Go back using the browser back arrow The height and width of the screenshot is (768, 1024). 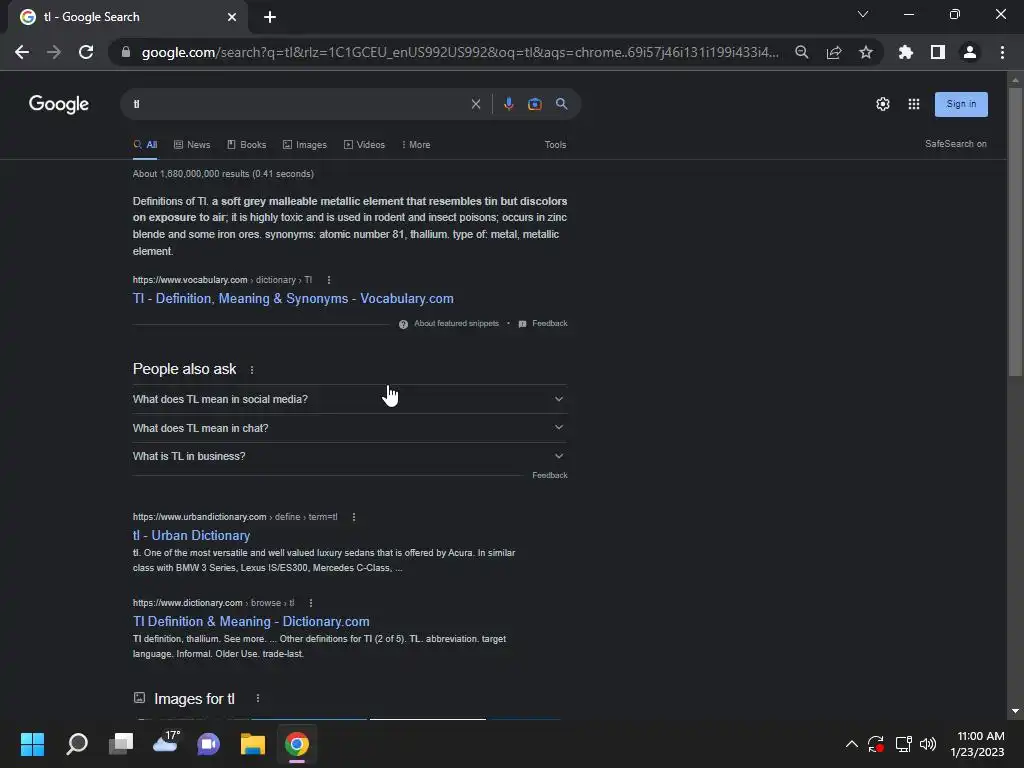pos(22,52)
